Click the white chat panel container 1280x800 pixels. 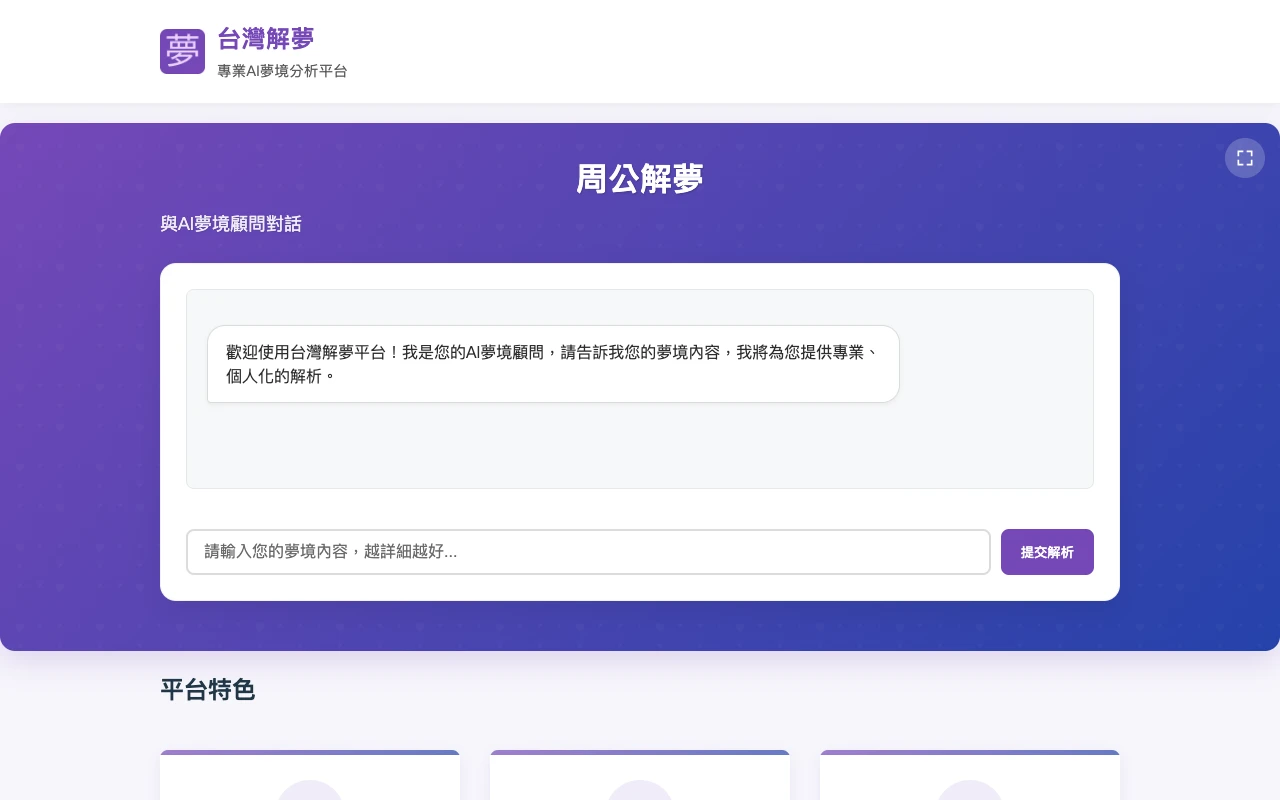pos(640,510)
